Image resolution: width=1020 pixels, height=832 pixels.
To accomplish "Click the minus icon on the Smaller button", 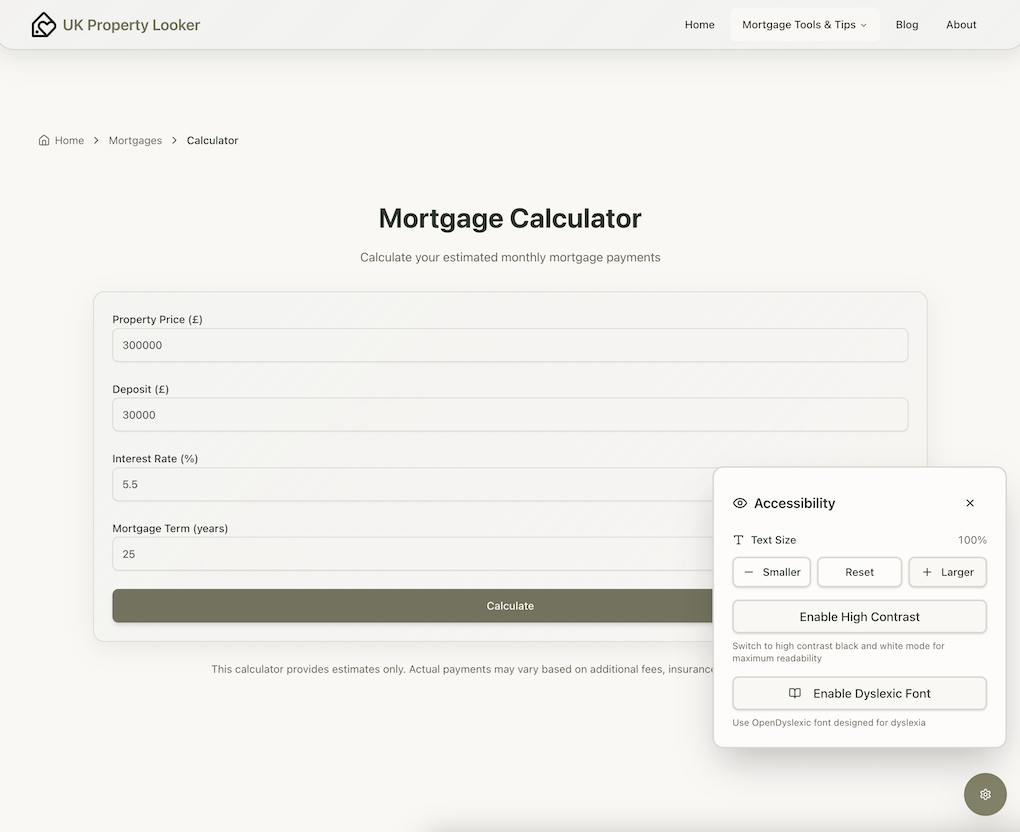I will [749, 572].
